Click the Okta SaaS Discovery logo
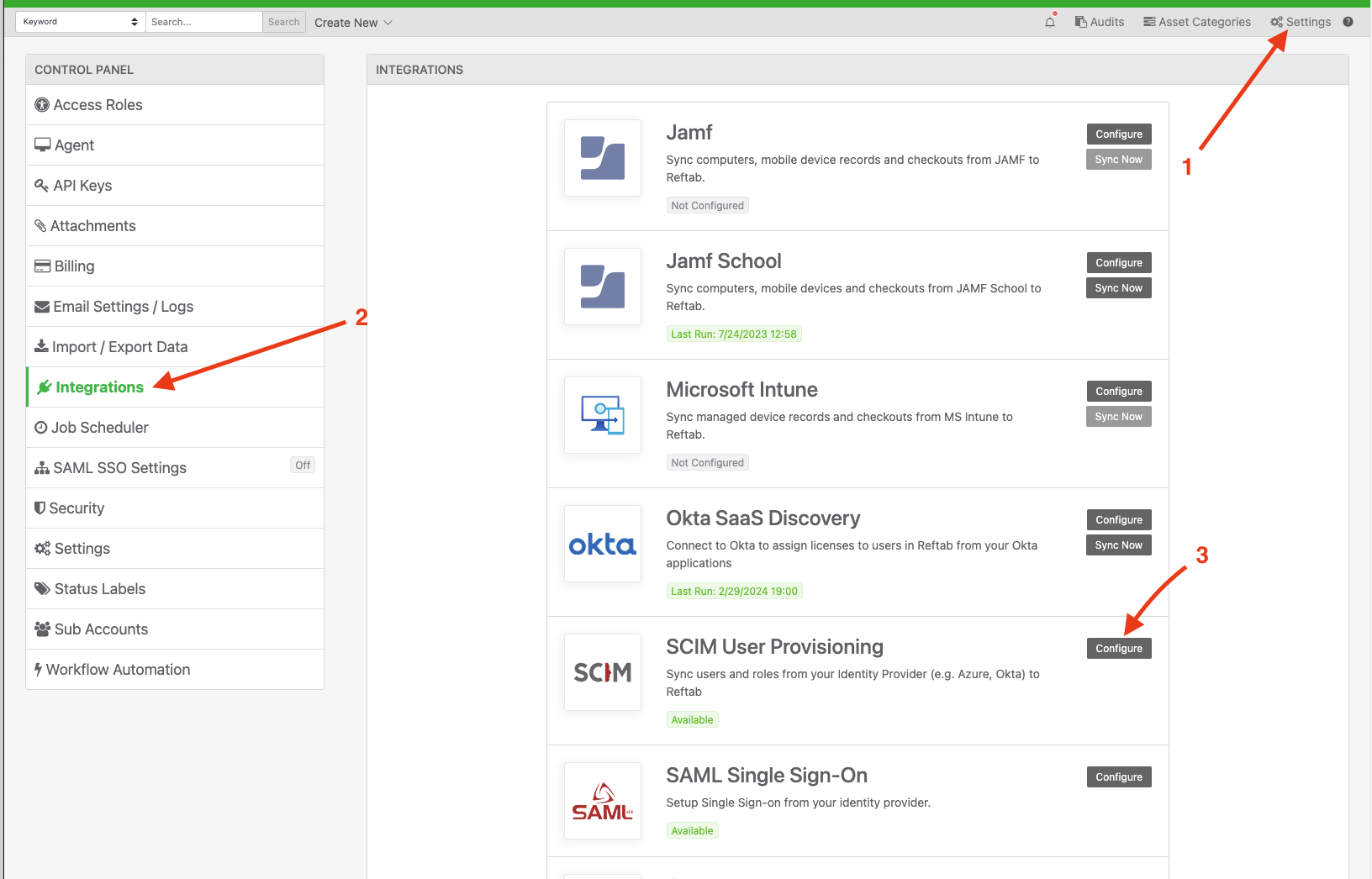 tap(602, 544)
